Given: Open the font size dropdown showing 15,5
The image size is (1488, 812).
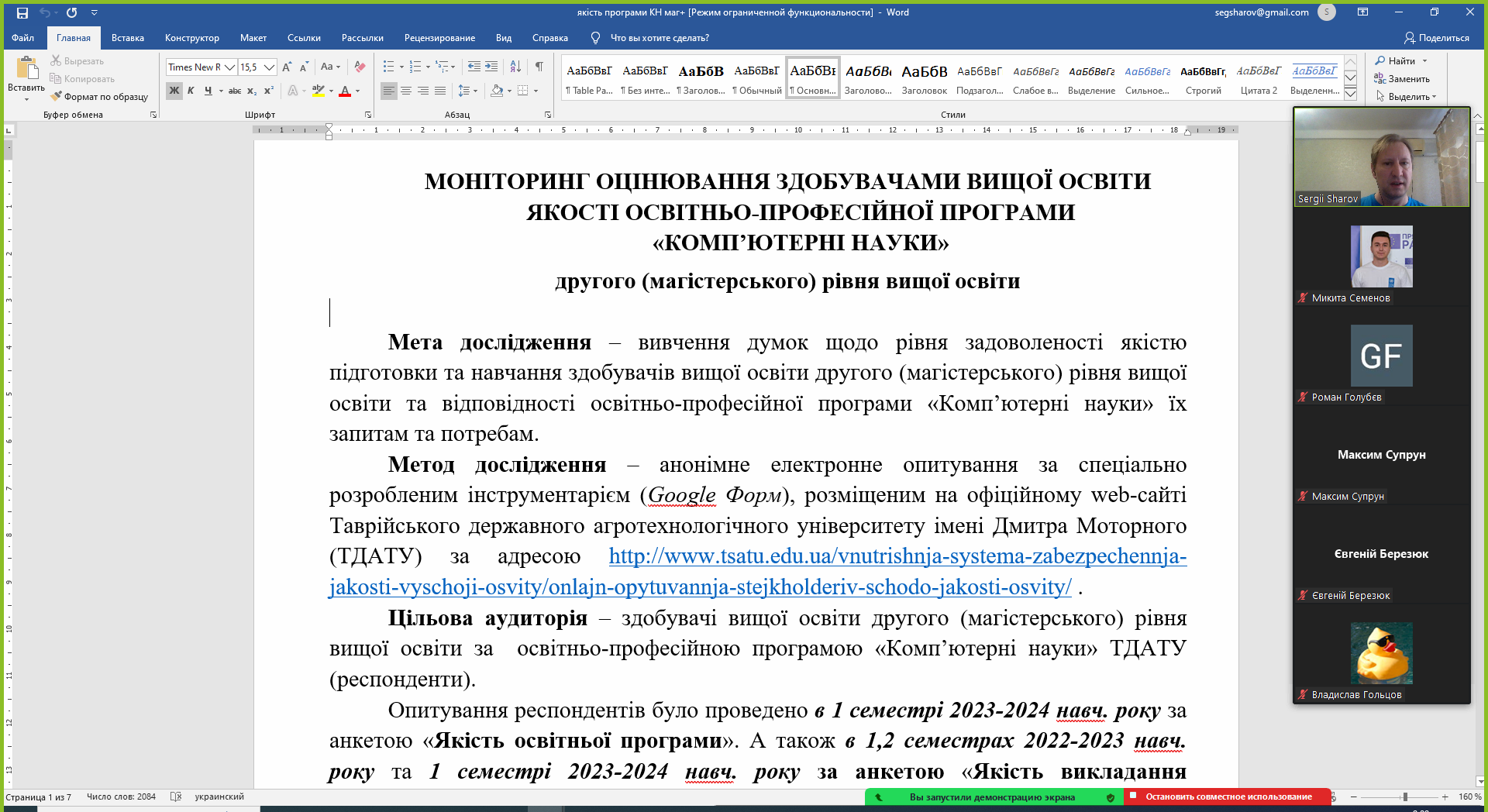Looking at the screenshot, I should (x=269, y=67).
